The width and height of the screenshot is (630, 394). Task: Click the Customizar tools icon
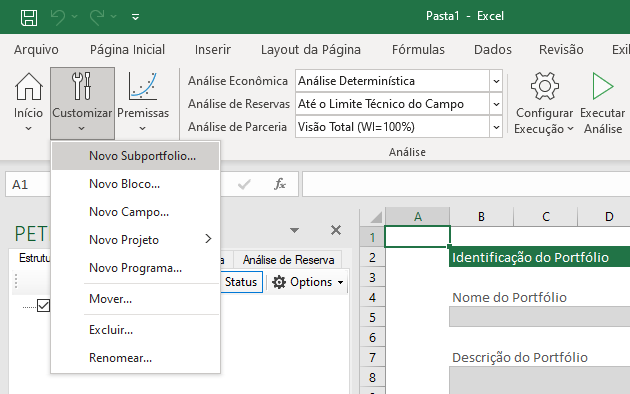tap(82, 86)
